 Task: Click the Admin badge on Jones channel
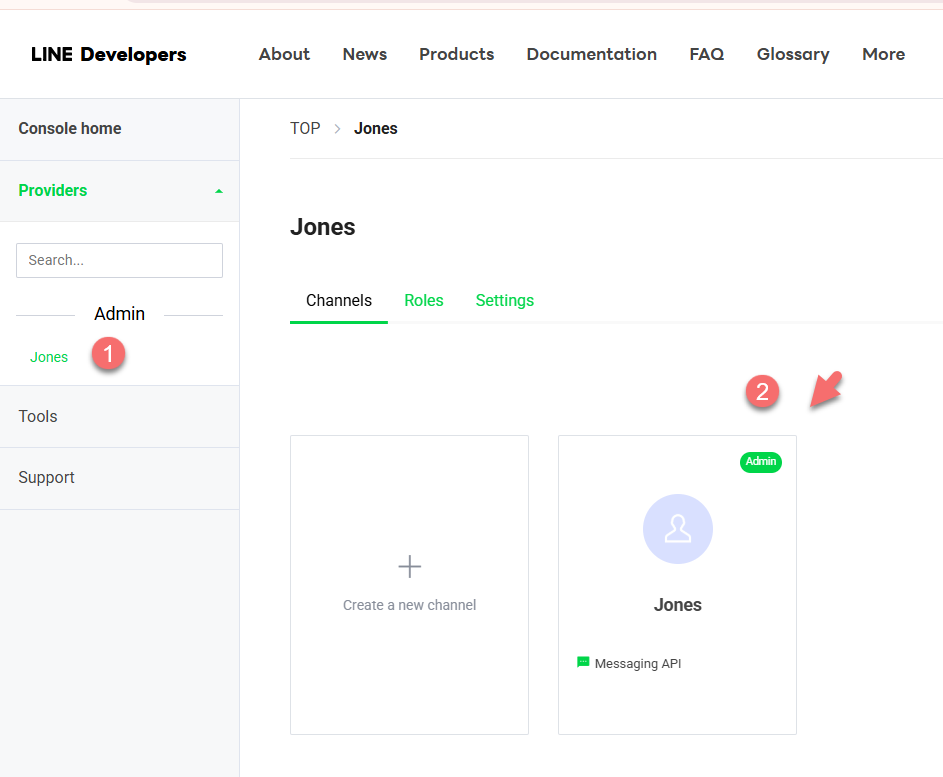click(x=761, y=462)
